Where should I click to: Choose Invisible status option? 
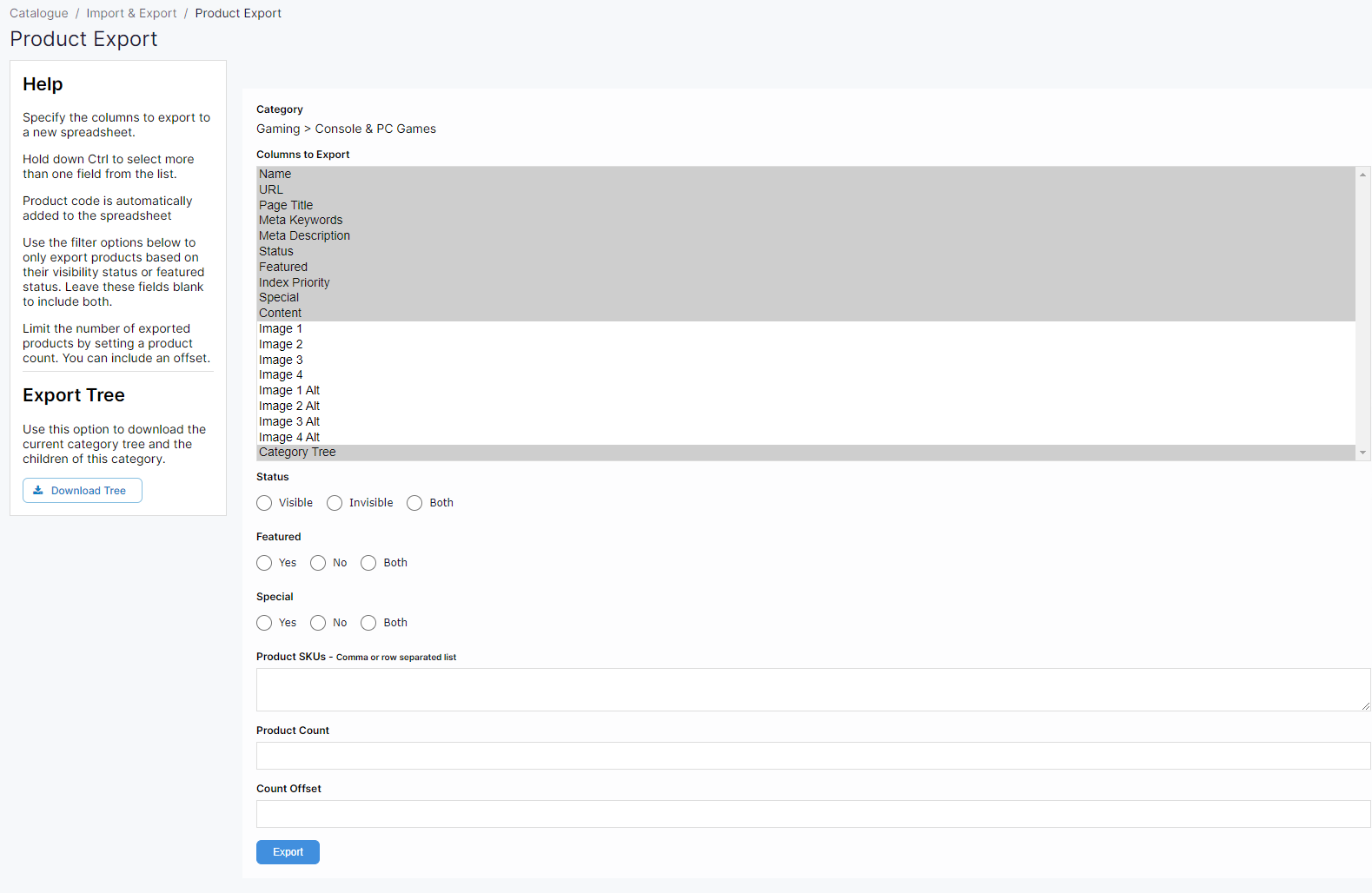pyautogui.click(x=335, y=503)
